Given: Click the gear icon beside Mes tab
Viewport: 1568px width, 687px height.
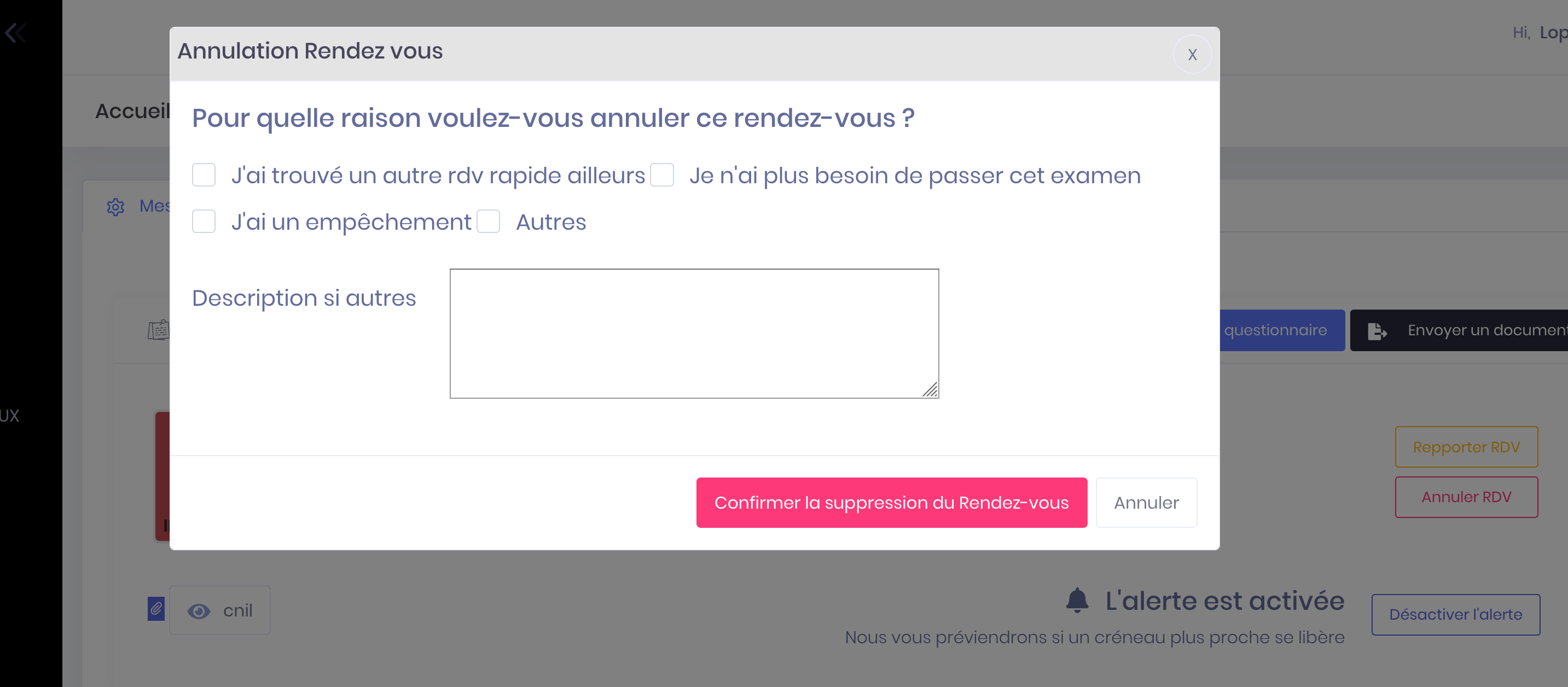Looking at the screenshot, I should tap(115, 207).
